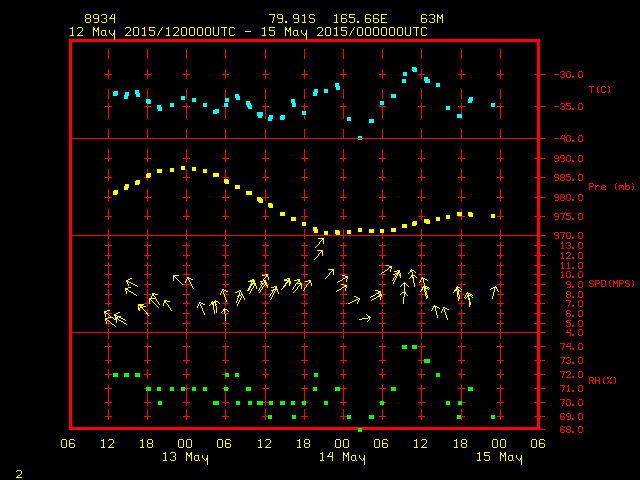Click the elevation label 63M
The width and height of the screenshot is (640, 480).
[x=432, y=19]
